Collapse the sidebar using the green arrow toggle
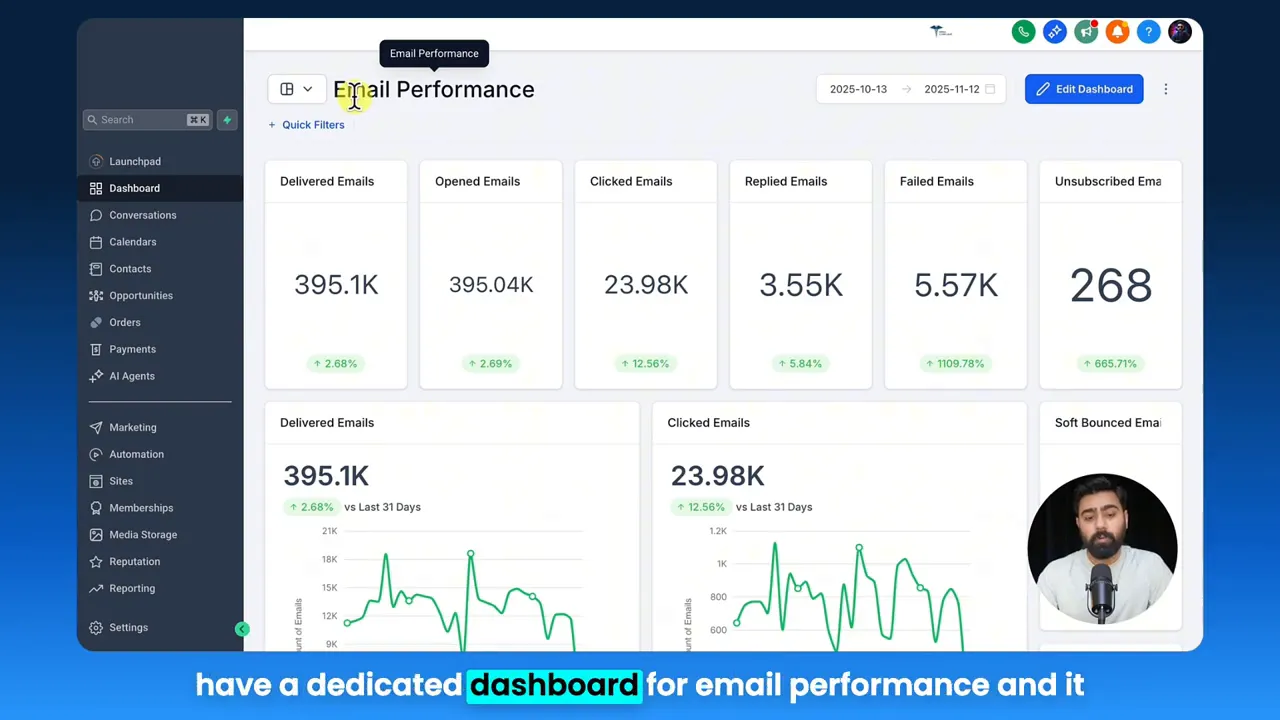This screenshot has width=1280, height=720. [242, 628]
